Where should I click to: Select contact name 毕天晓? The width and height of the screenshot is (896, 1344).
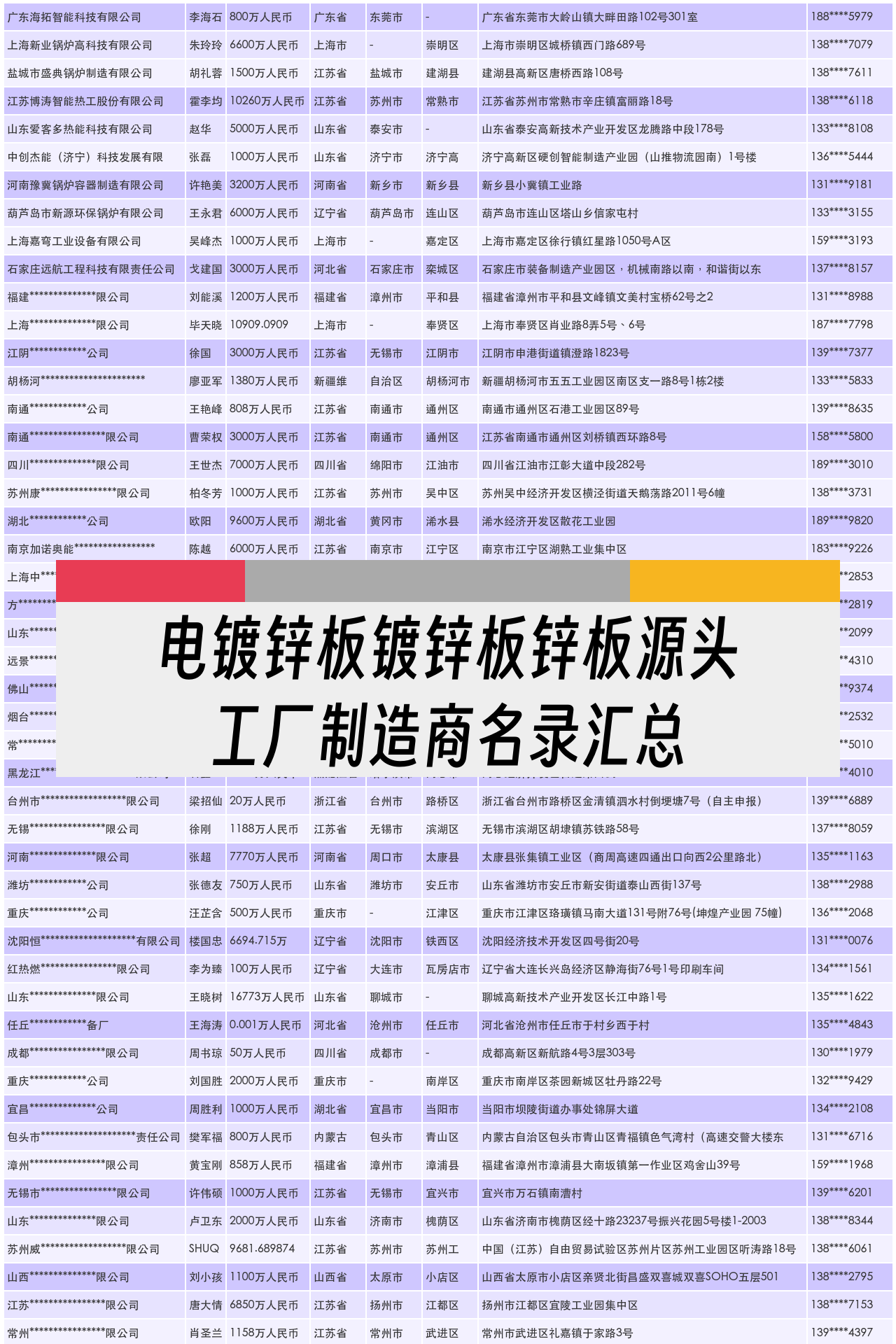point(205,325)
